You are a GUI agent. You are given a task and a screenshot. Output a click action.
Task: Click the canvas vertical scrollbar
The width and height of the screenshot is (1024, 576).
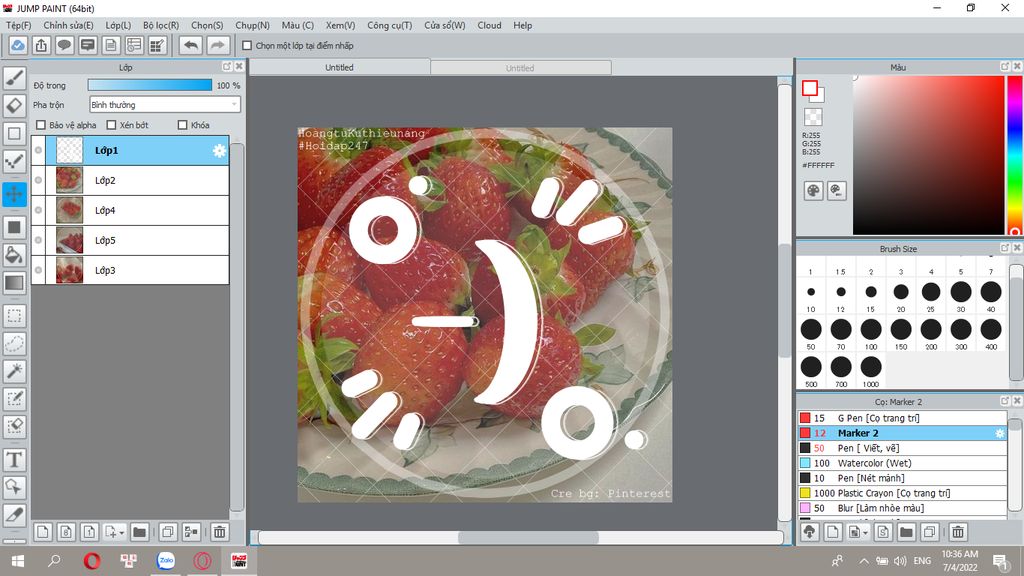784,302
